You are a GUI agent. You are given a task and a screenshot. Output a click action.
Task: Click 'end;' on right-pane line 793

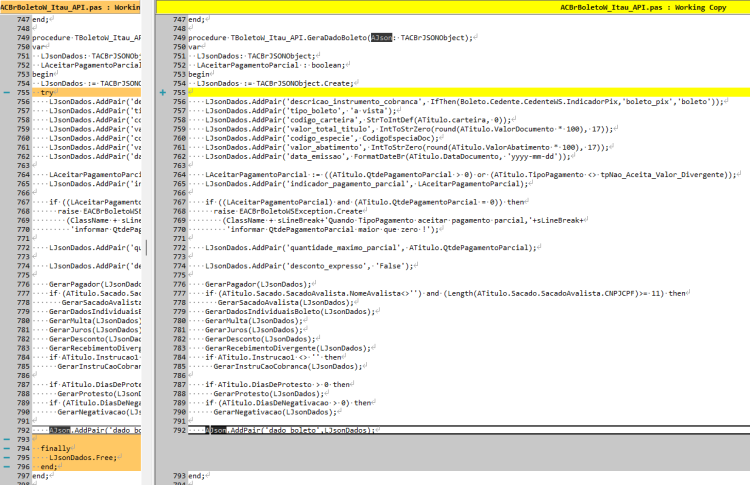[x=197, y=475]
